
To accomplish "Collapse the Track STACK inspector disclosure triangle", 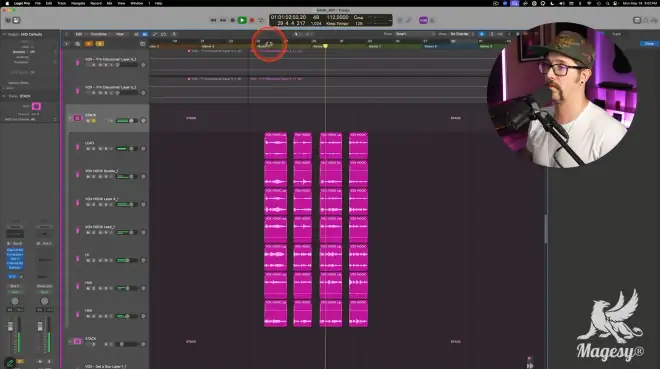I will [4, 96].
